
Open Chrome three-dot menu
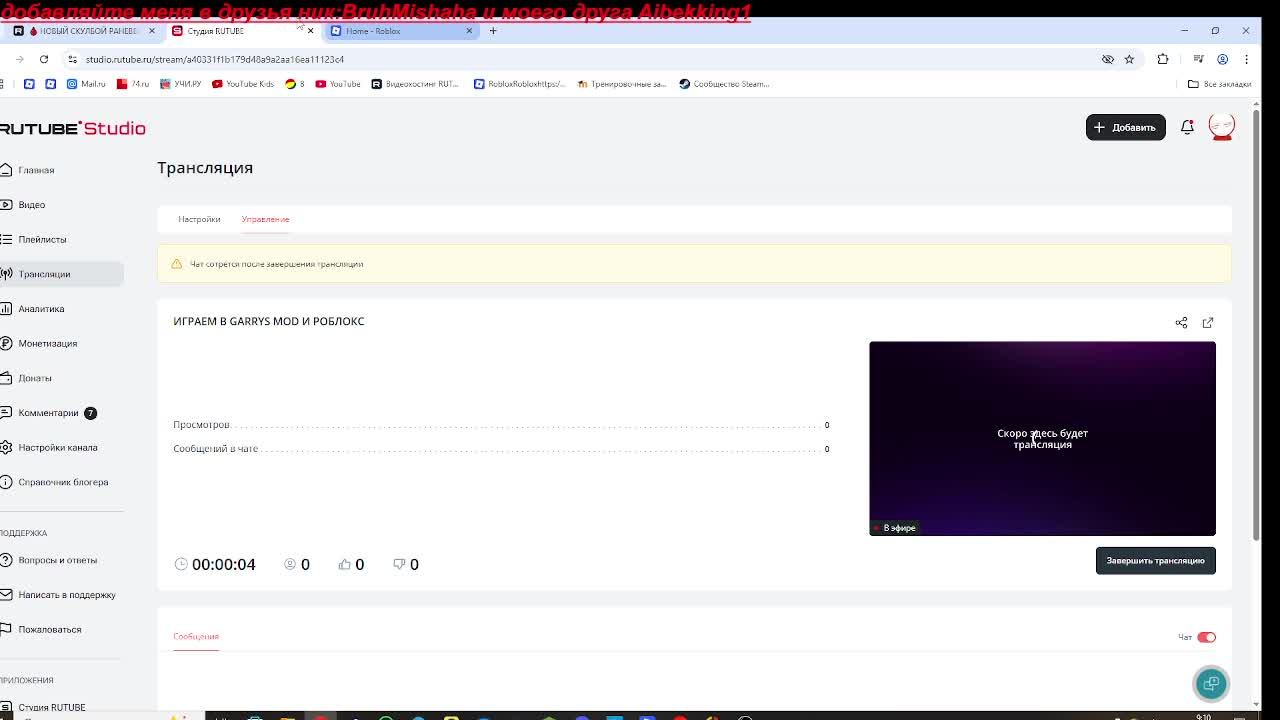[x=1246, y=59]
